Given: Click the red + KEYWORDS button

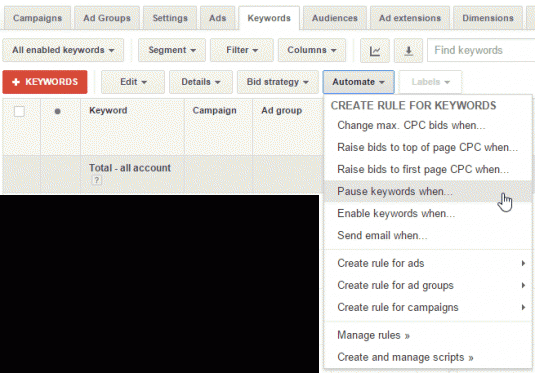Looking at the screenshot, I should click(x=45, y=82).
